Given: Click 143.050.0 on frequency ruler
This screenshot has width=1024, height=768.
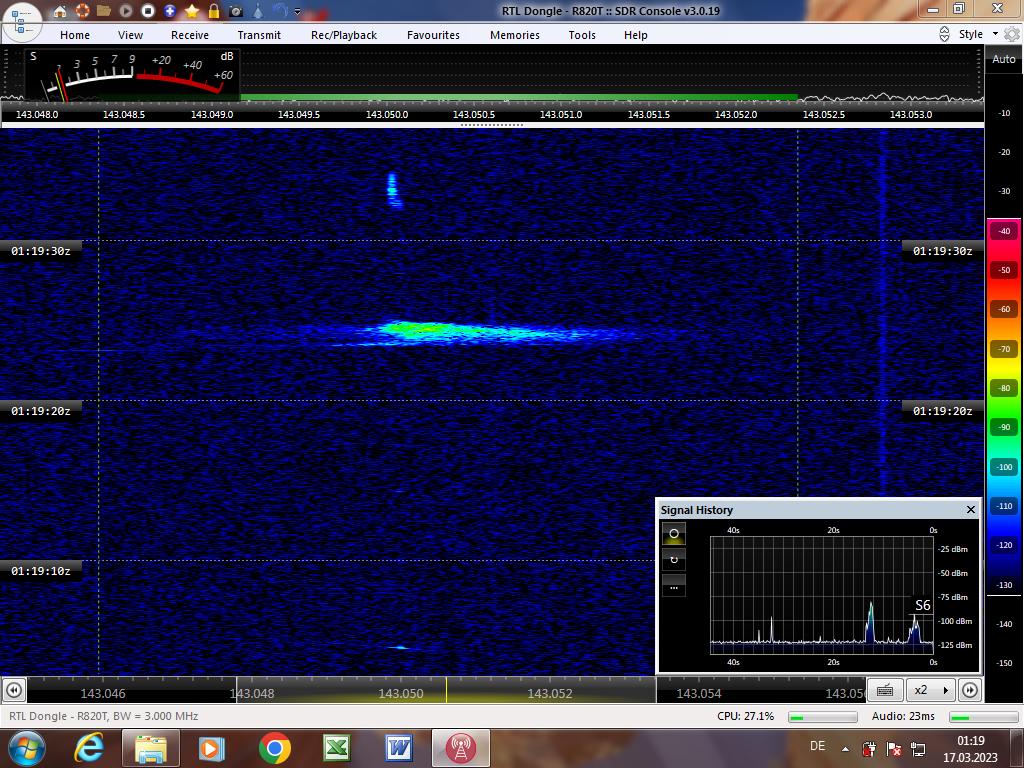Looking at the screenshot, I should (x=387, y=114).
